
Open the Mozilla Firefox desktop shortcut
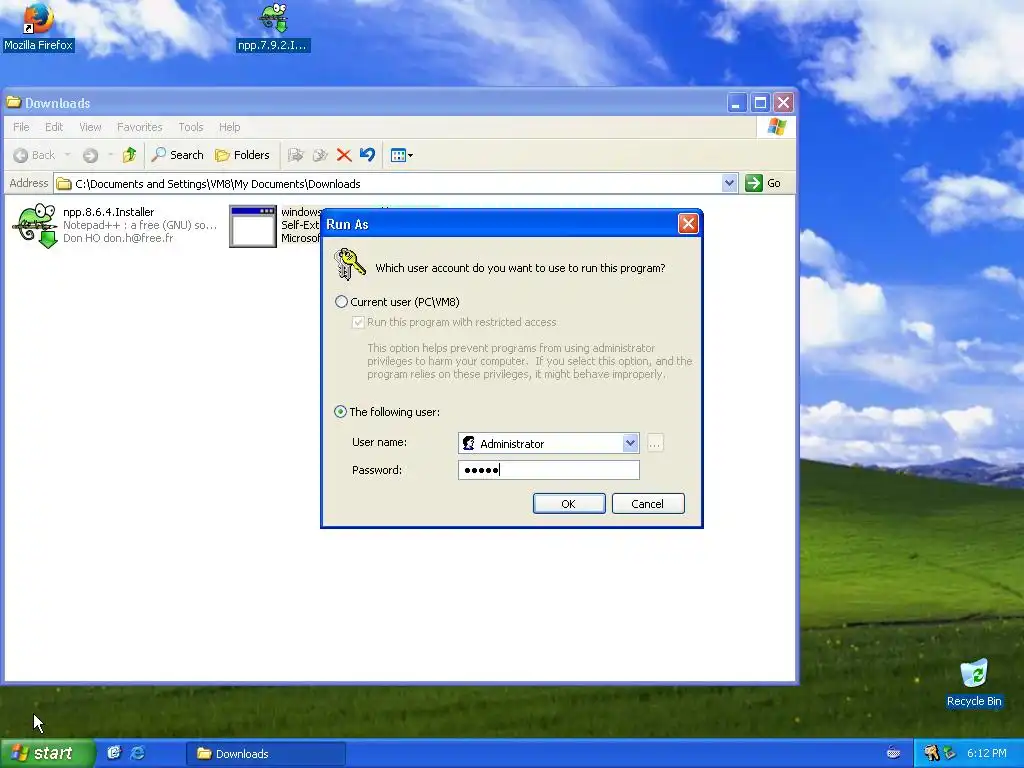pos(38,26)
